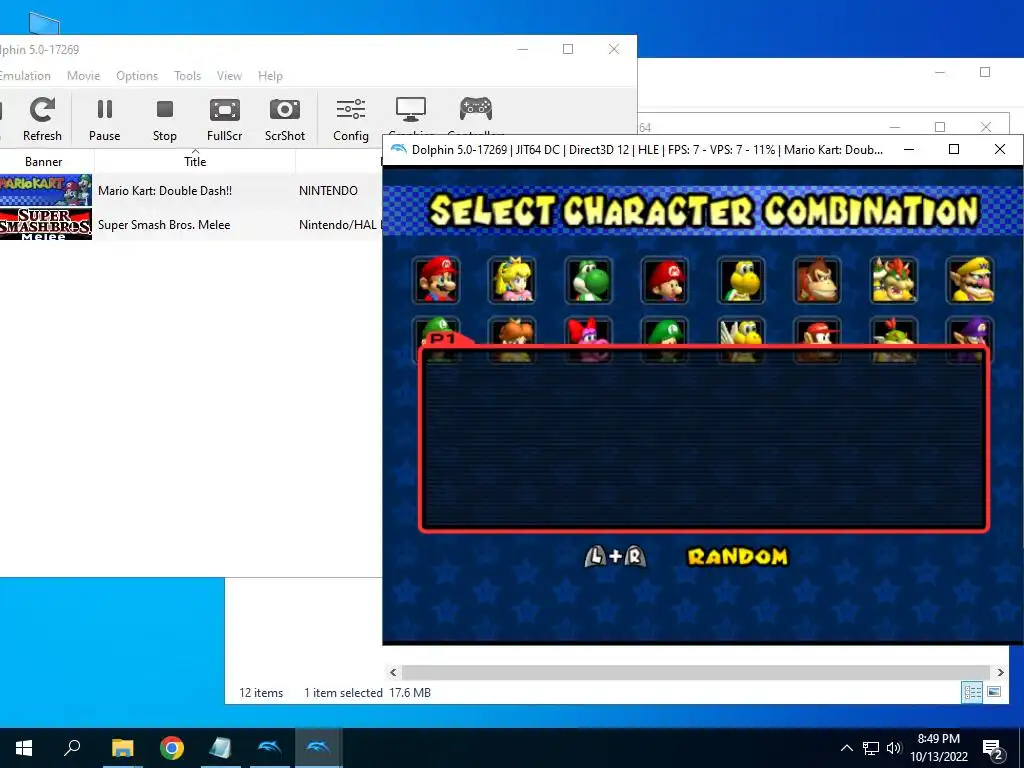This screenshot has width=1024, height=768.
Task: Select Waluigi character portrait
Action: point(970,331)
